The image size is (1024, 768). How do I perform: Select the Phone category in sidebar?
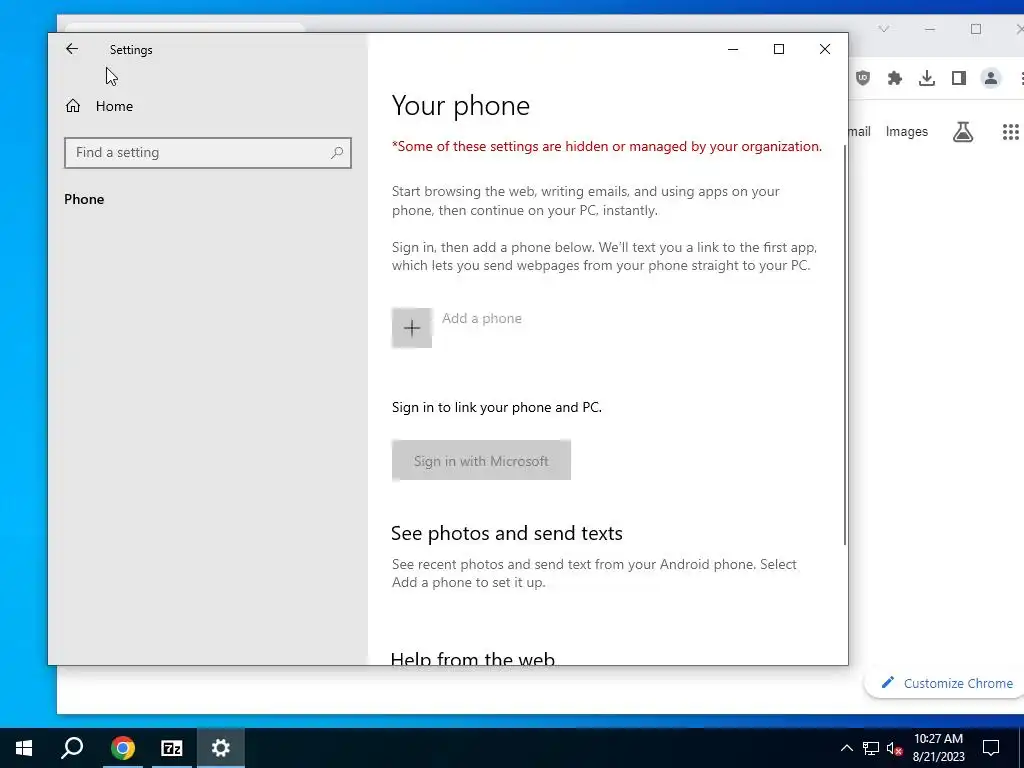tap(84, 199)
